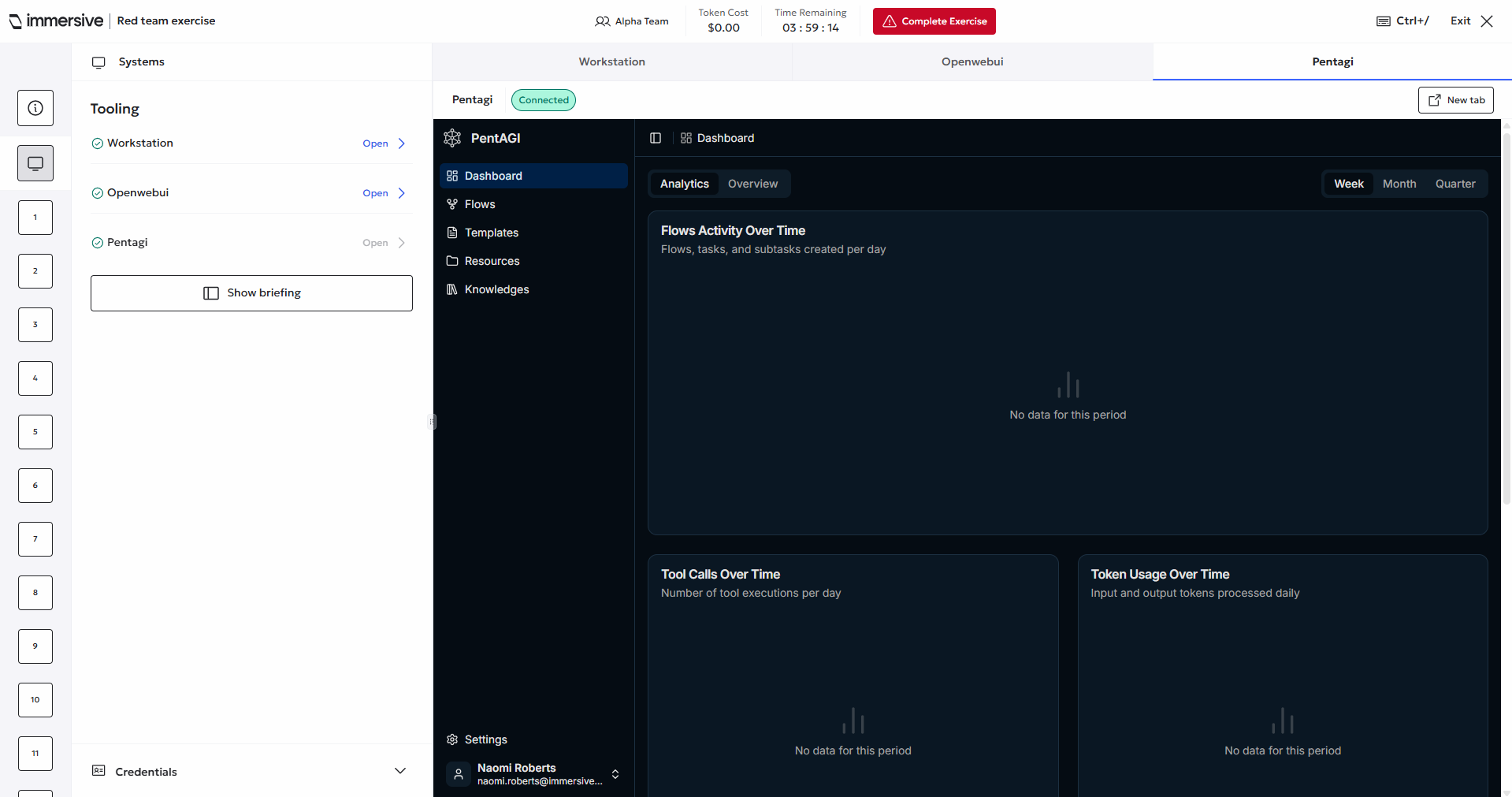Go to task step 11
Viewport: 1512px width, 797px height.
coord(35,754)
